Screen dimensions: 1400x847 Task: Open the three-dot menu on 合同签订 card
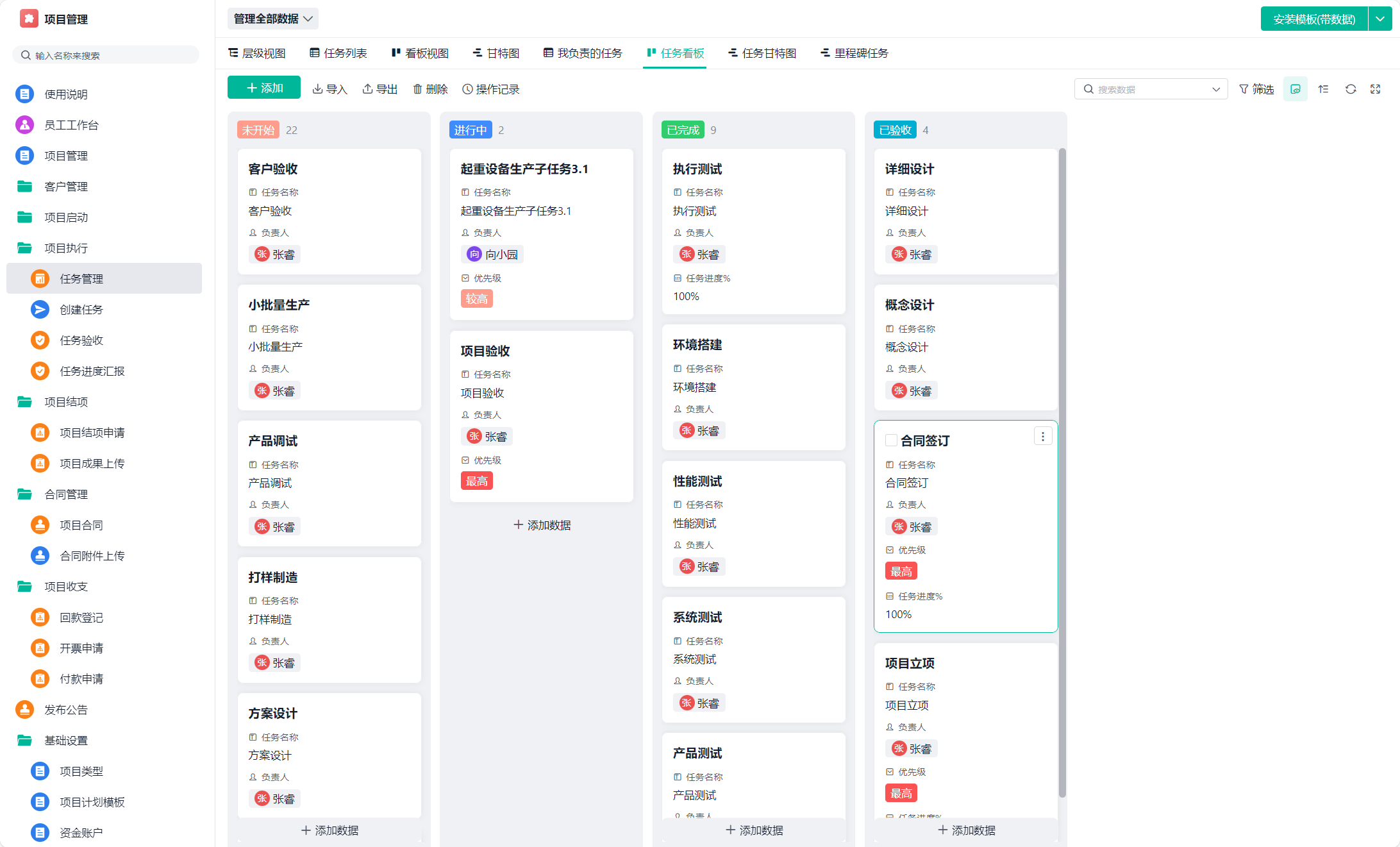(1043, 437)
